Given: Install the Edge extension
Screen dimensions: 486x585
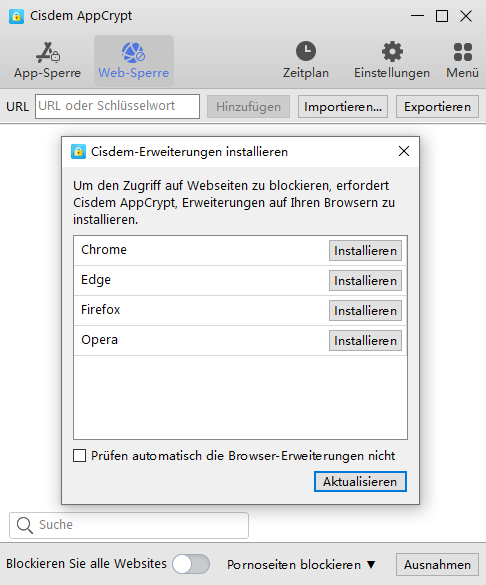Looking at the screenshot, I should (365, 281).
